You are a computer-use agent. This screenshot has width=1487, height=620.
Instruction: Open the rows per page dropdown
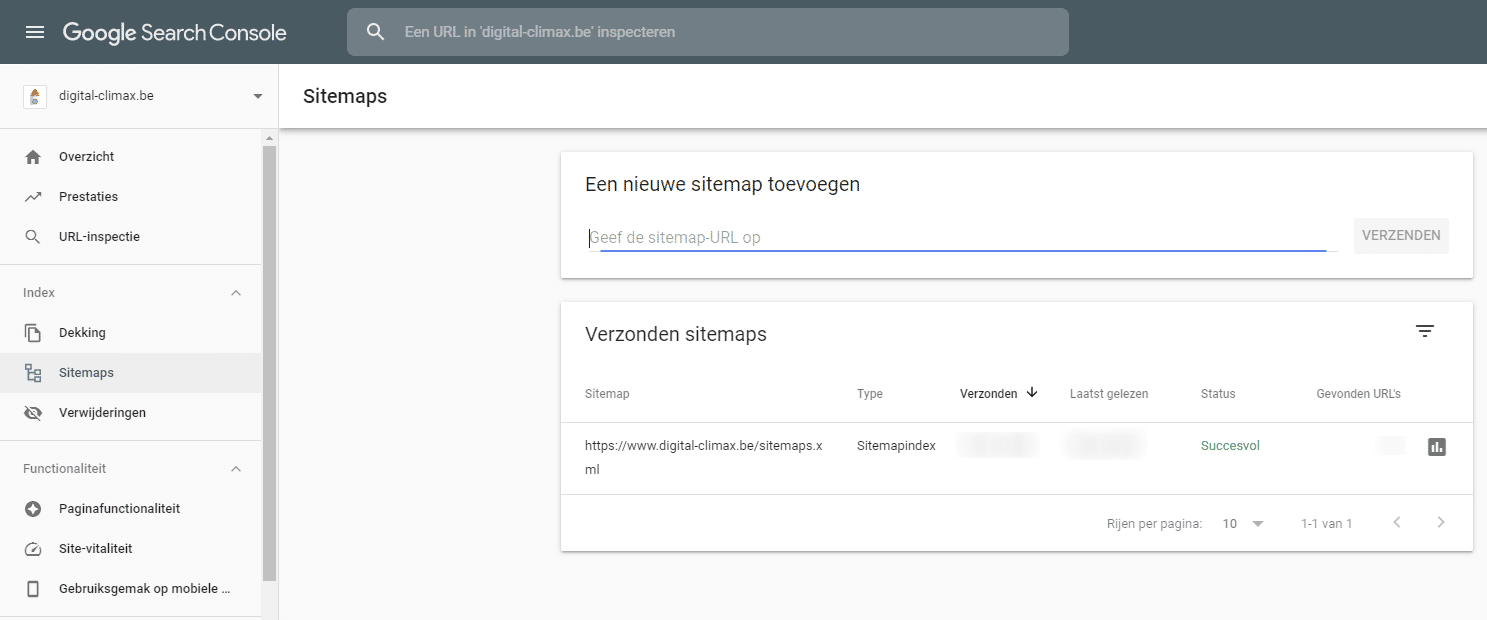coord(1243,523)
